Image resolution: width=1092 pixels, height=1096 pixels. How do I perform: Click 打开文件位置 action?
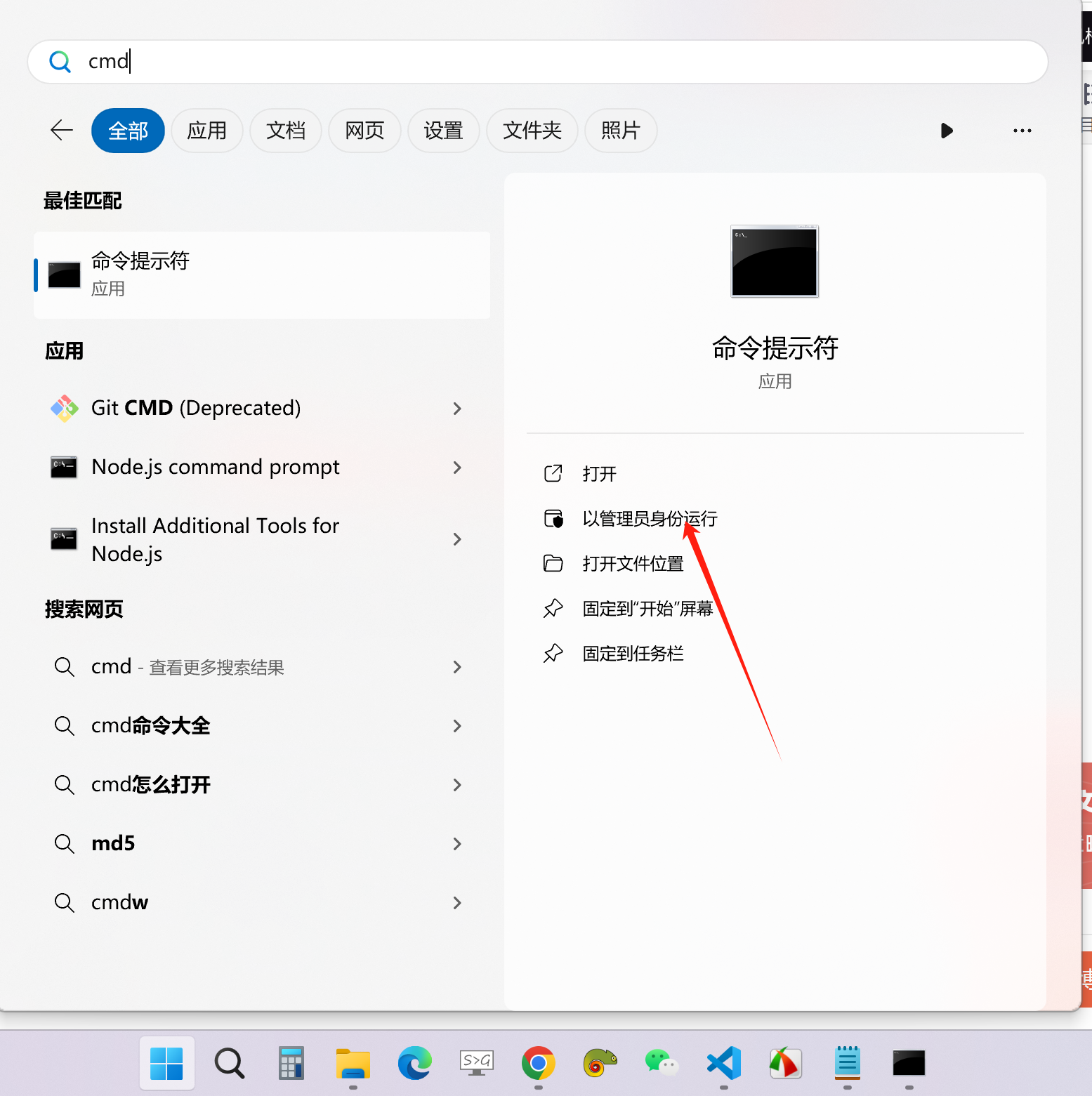(x=633, y=564)
